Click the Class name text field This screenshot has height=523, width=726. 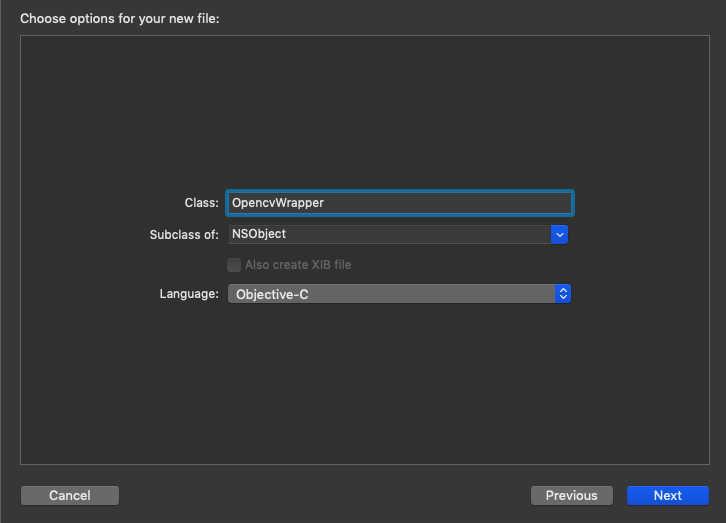click(400, 203)
